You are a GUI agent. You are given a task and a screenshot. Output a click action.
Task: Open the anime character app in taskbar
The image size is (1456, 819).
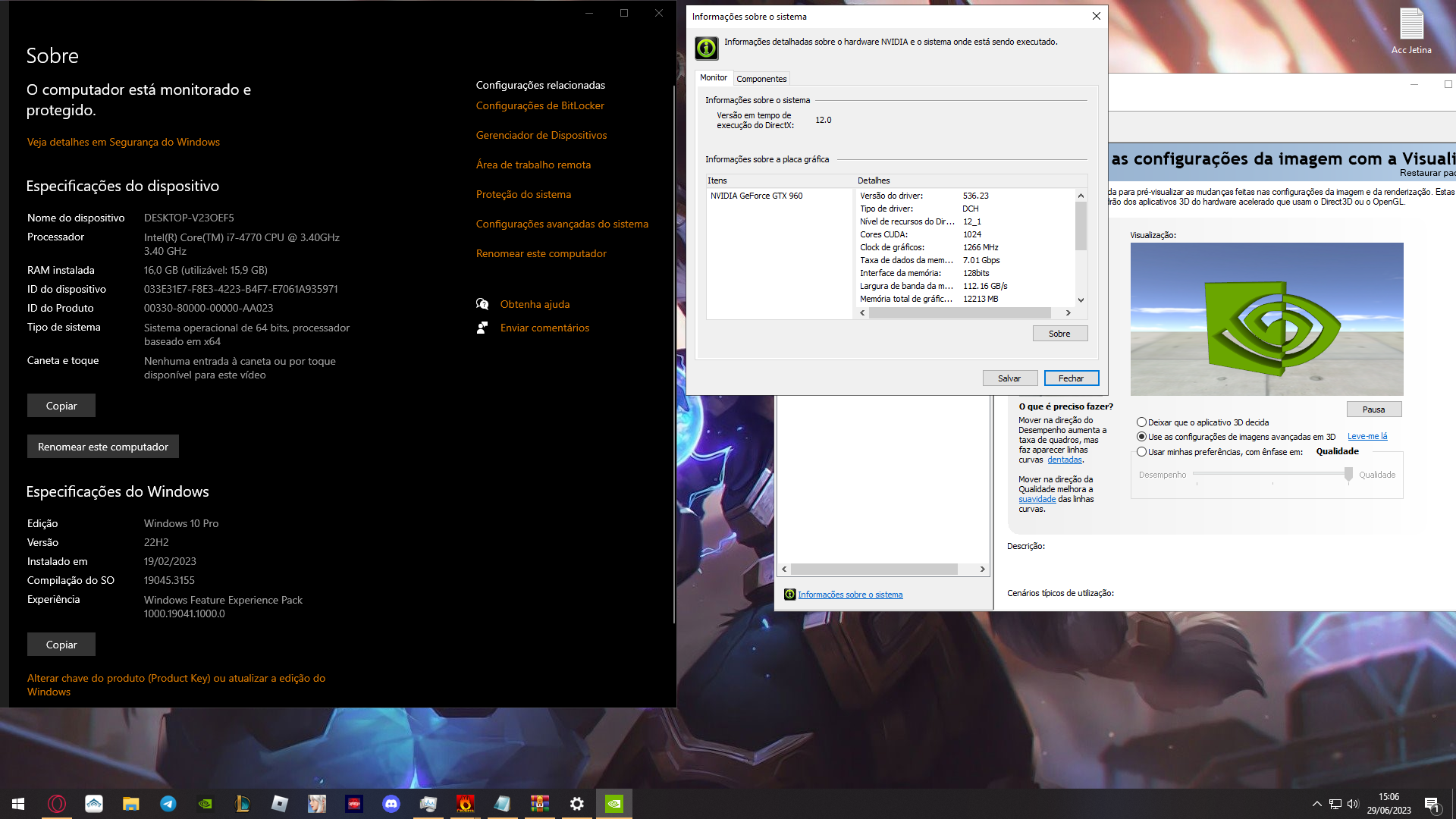click(317, 804)
